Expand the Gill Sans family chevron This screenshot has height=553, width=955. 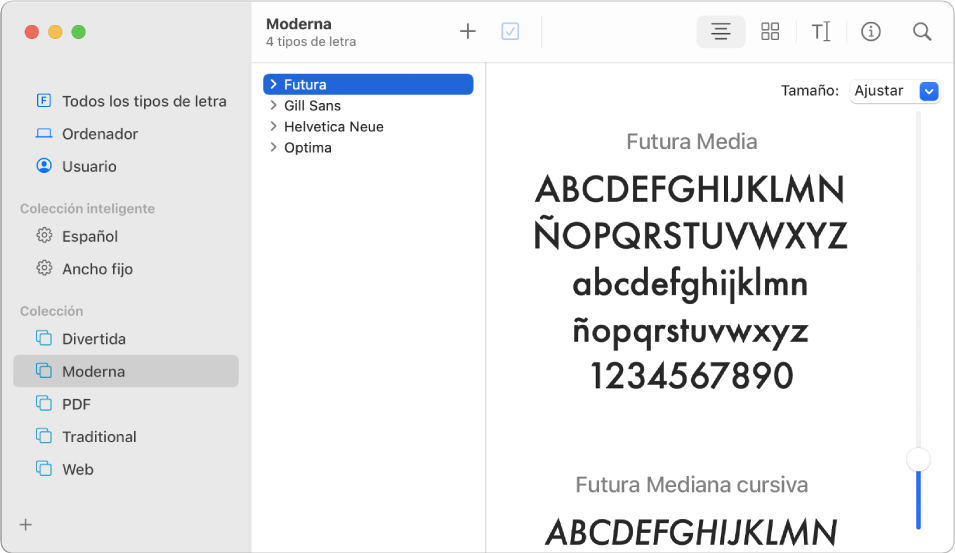[x=273, y=105]
